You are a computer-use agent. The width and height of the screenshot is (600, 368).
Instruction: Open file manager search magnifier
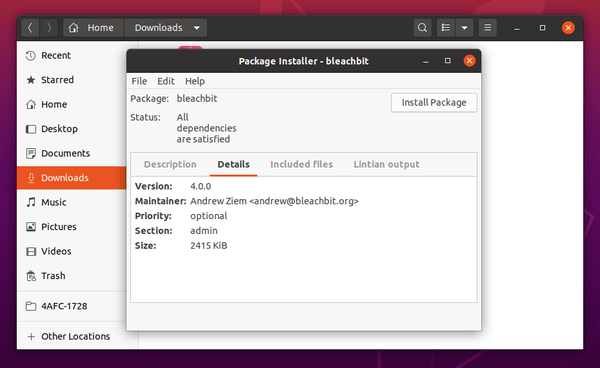tap(422, 28)
